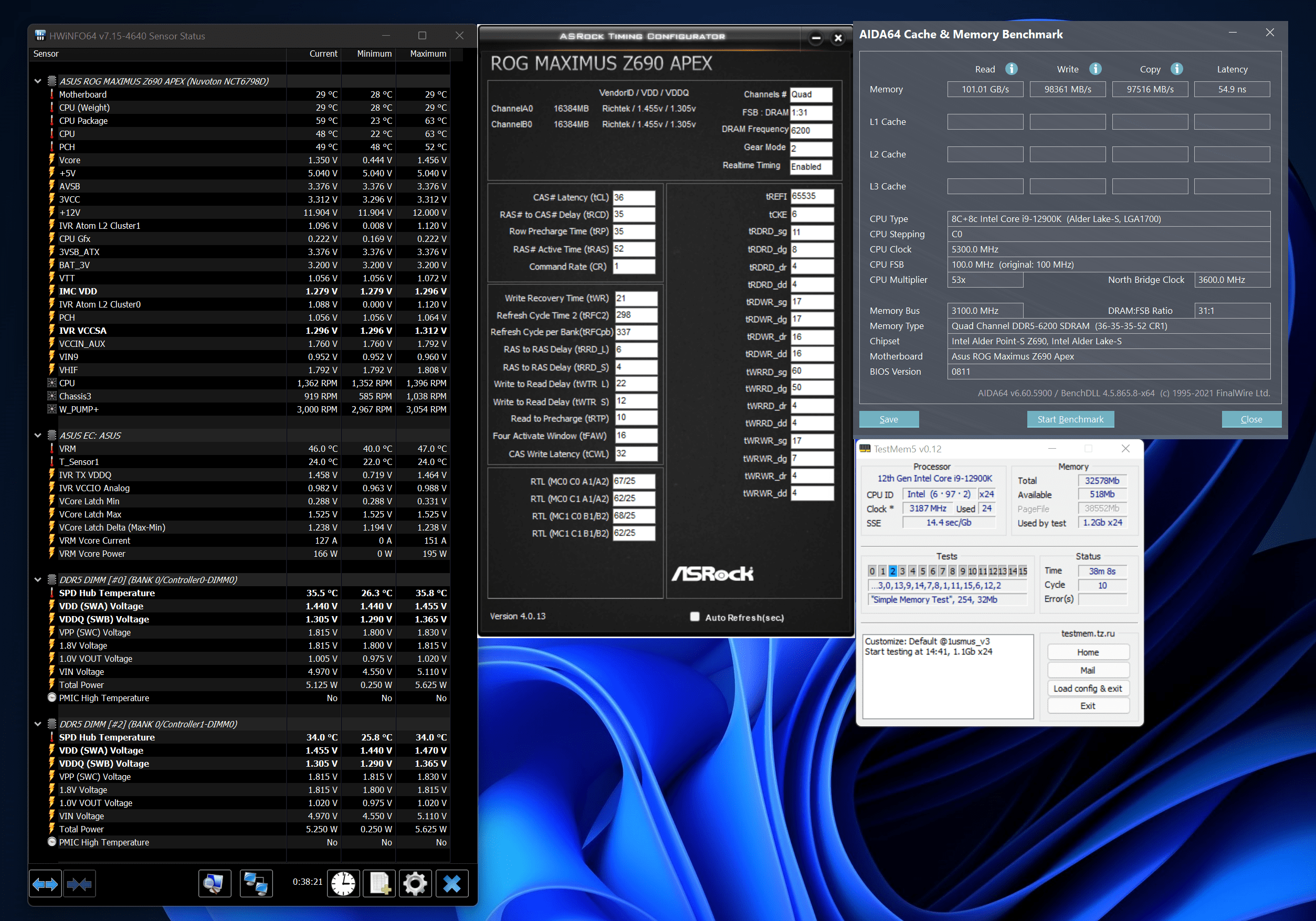Click the ASUS ROG MAXIMUS Z690 APEX chip icon
This screenshot has width=1316, height=921.
(x=51, y=81)
